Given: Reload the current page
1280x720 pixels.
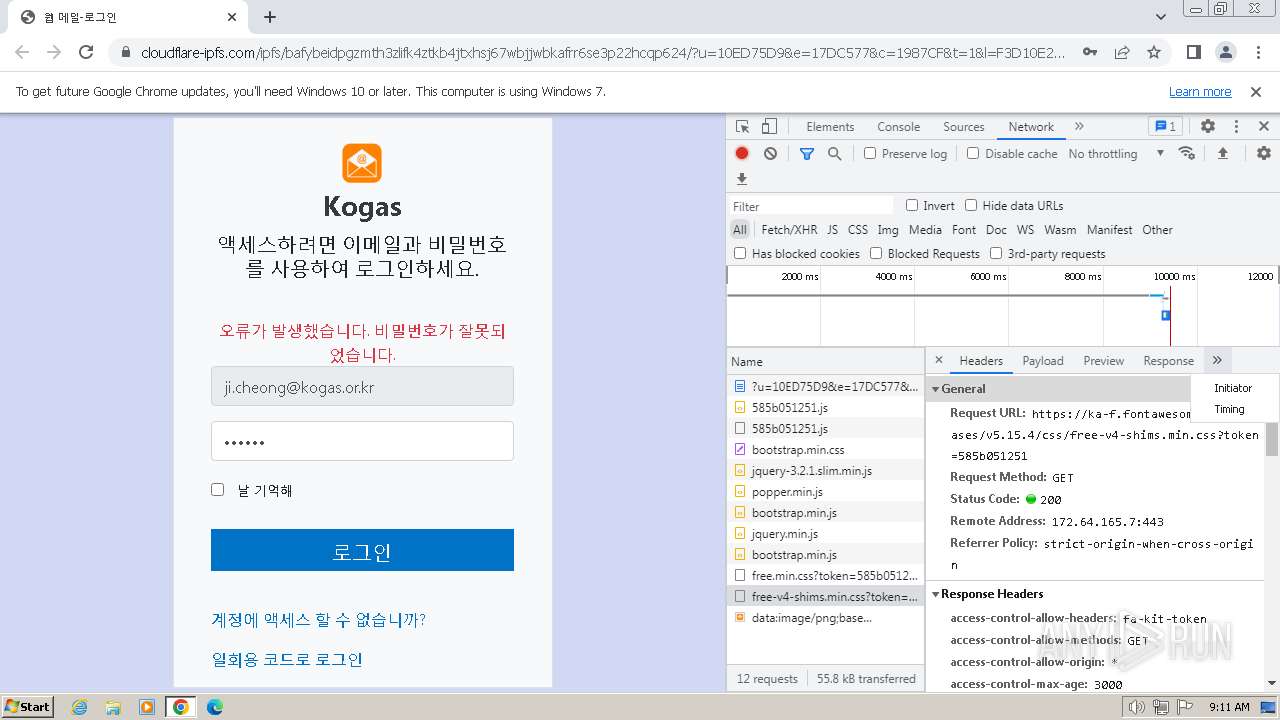Looking at the screenshot, I should pos(86,52).
